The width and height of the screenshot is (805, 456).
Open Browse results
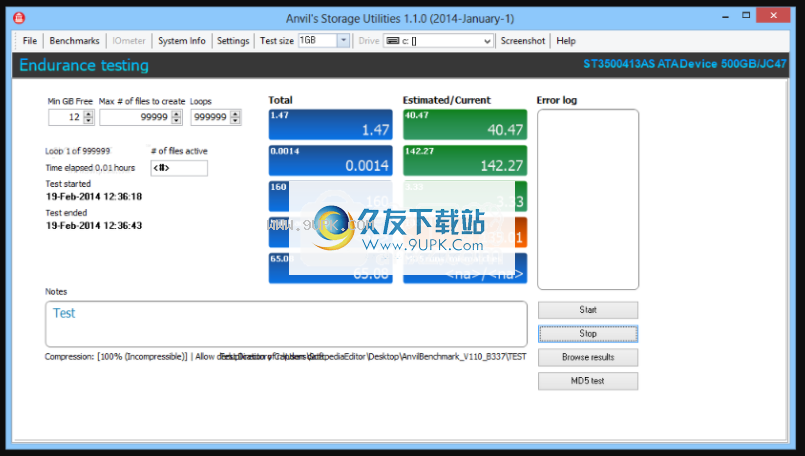click(588, 357)
